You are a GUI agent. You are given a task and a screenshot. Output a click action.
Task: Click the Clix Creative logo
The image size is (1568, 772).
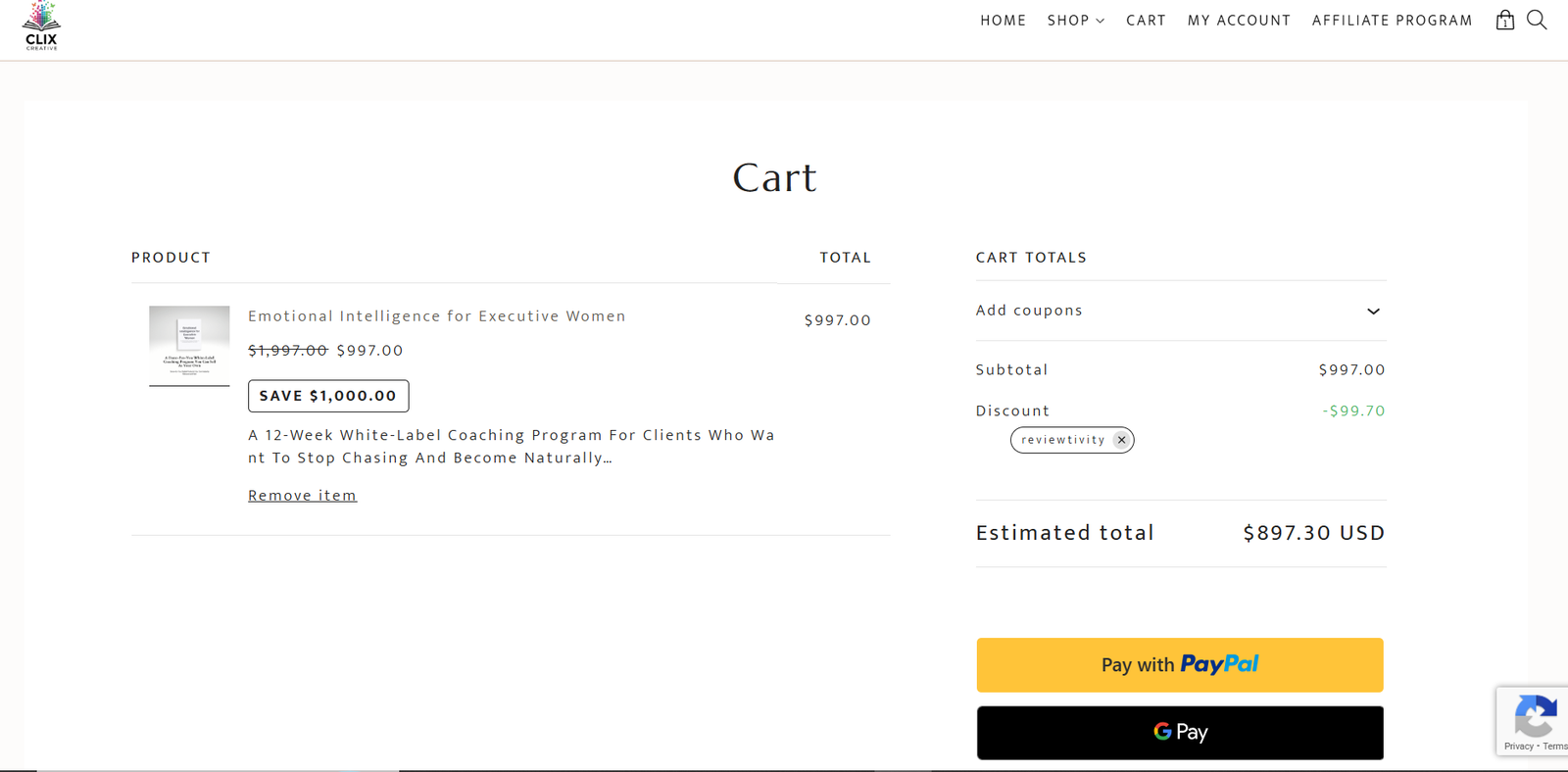(41, 26)
